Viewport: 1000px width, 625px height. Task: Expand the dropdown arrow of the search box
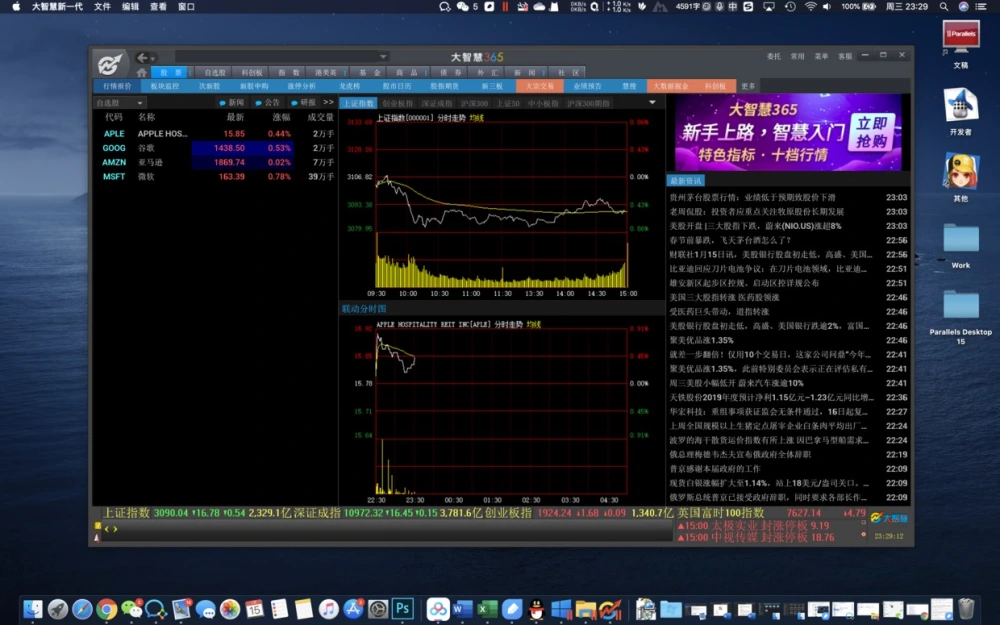[383, 57]
